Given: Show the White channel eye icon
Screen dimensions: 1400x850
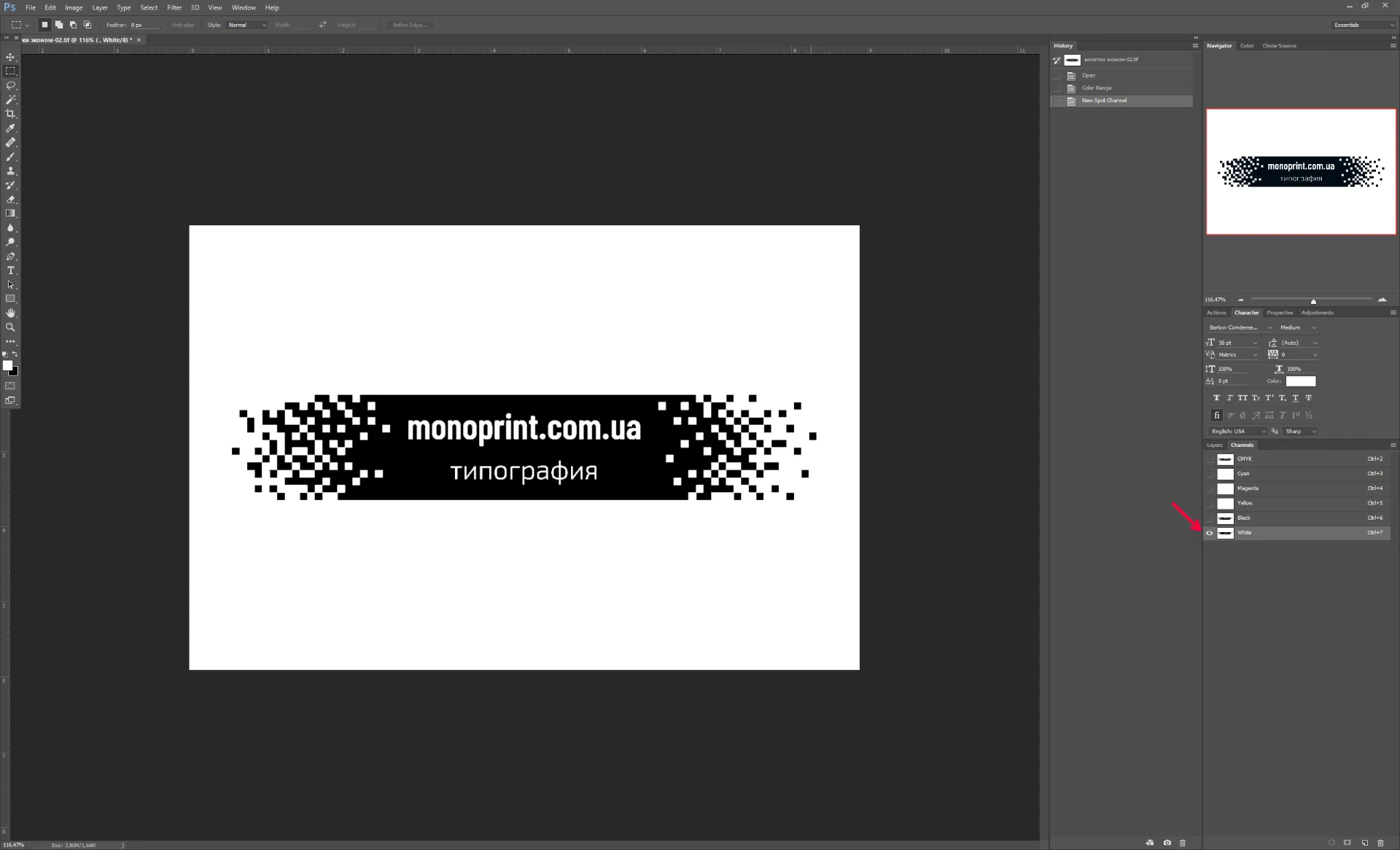Looking at the screenshot, I should click(1210, 533).
